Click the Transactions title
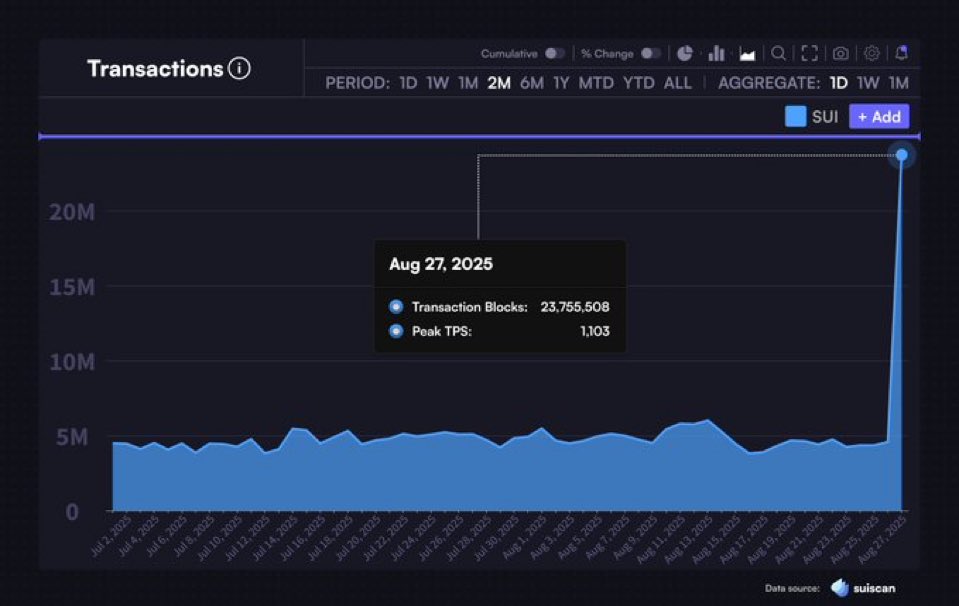 [x=155, y=68]
